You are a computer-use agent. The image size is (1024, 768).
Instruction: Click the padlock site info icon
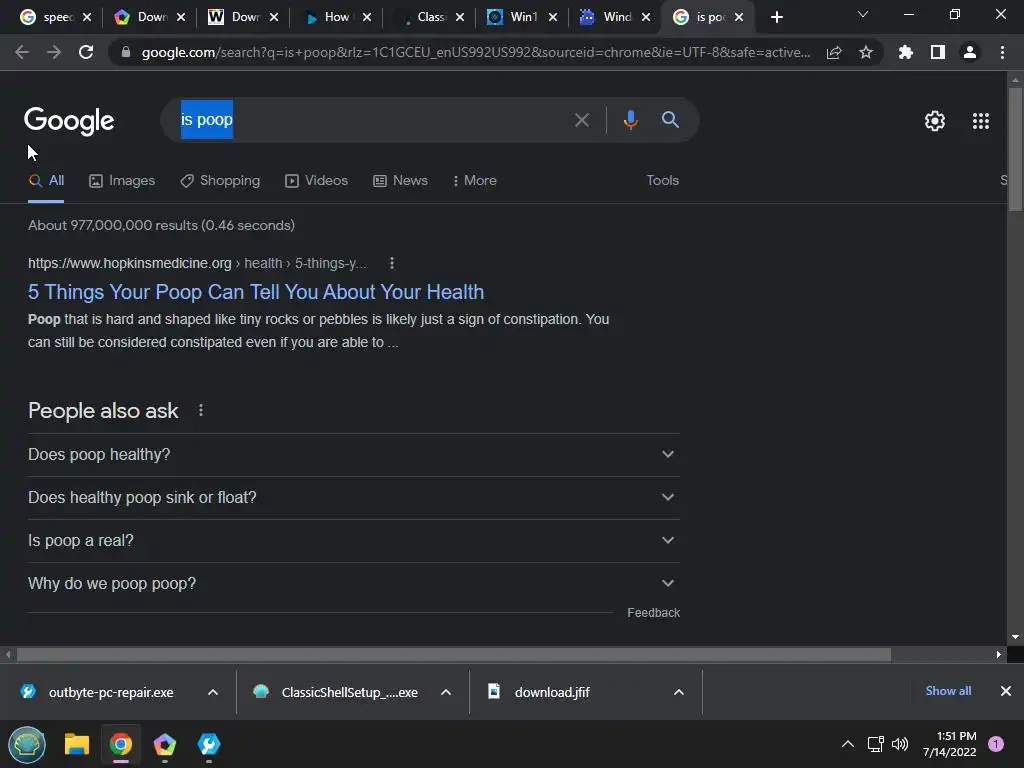click(126, 52)
